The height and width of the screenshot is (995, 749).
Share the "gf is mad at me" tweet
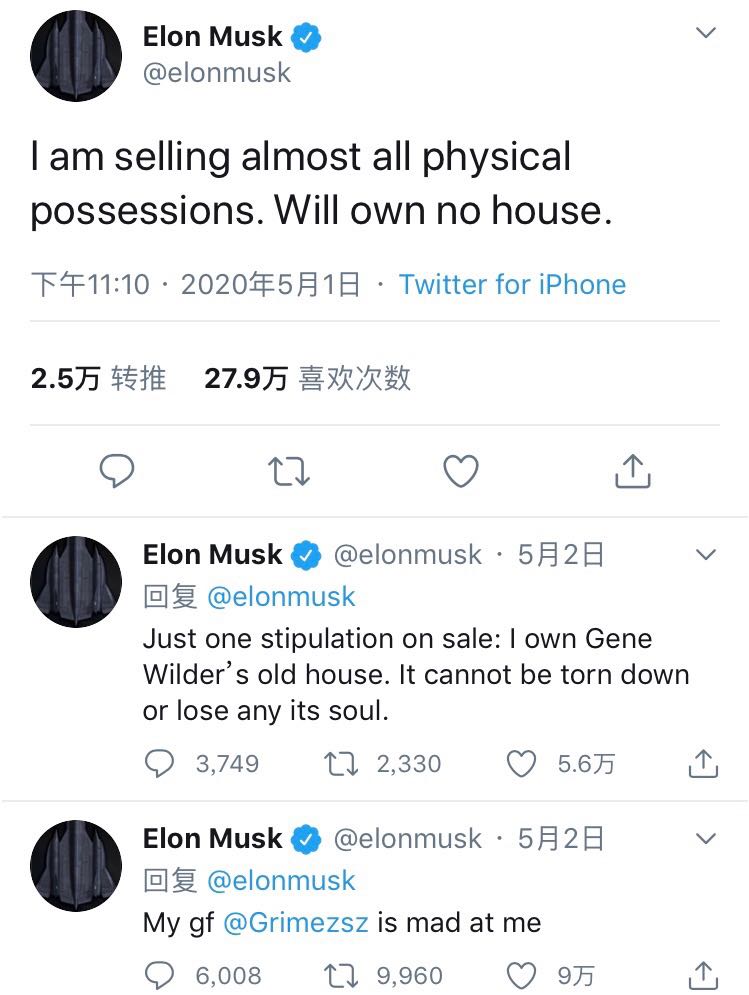point(703,974)
